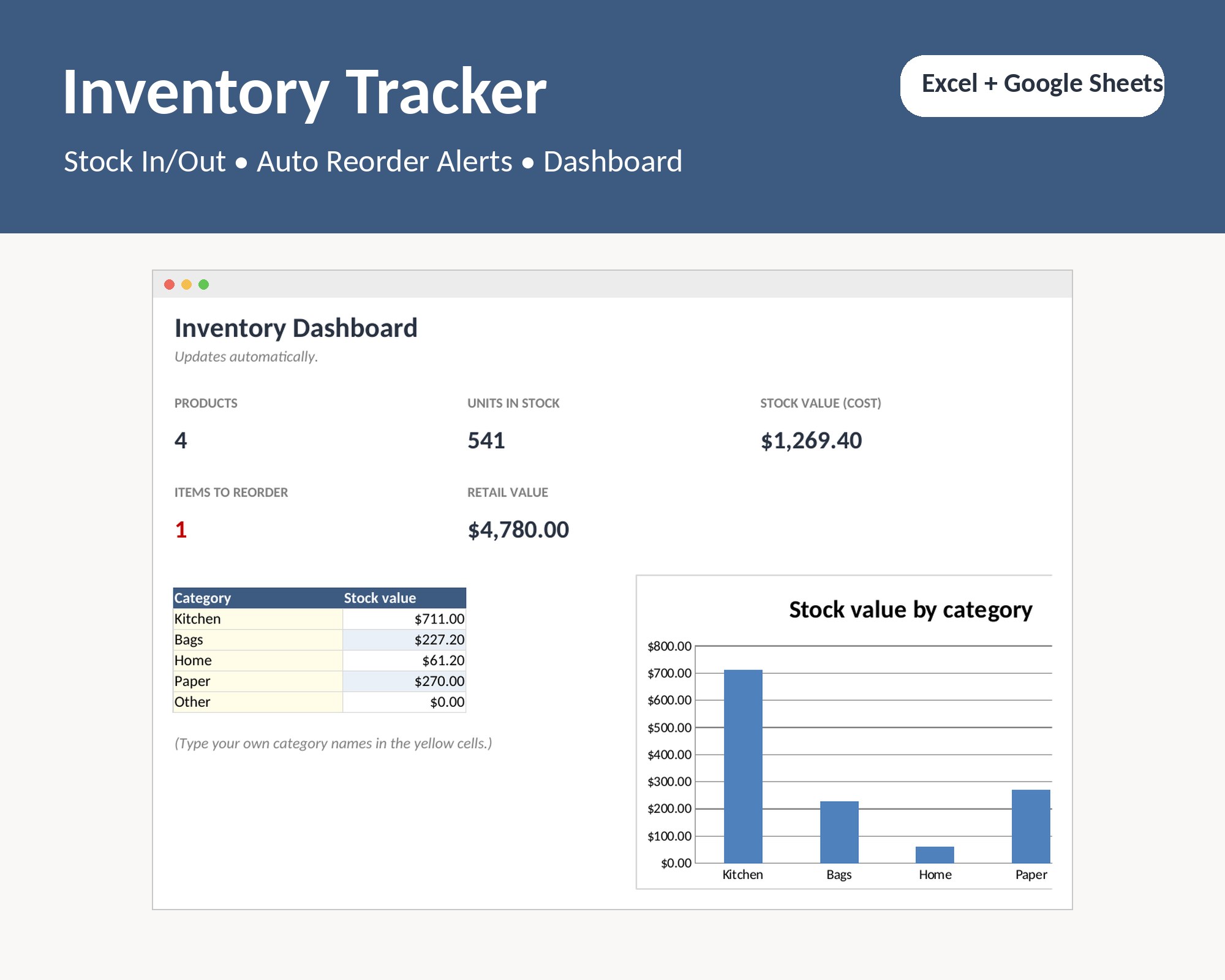Click the $400.00 y-axis label
Viewport: 1225px width, 980px height.
[x=669, y=755]
